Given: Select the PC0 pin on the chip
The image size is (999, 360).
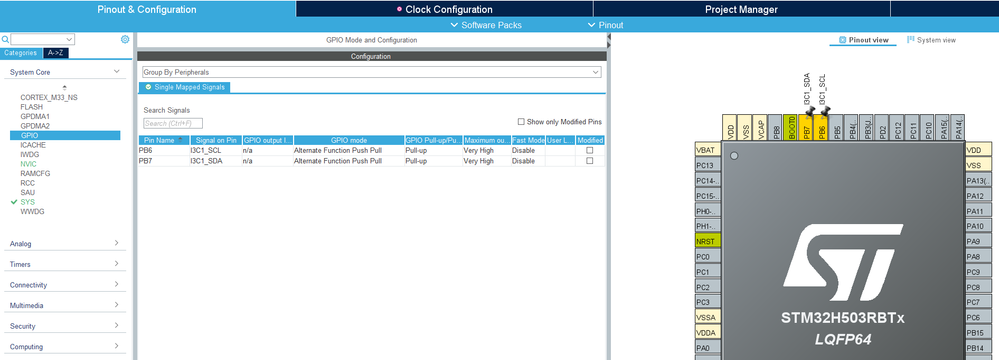Looking at the screenshot, I should (x=707, y=257).
